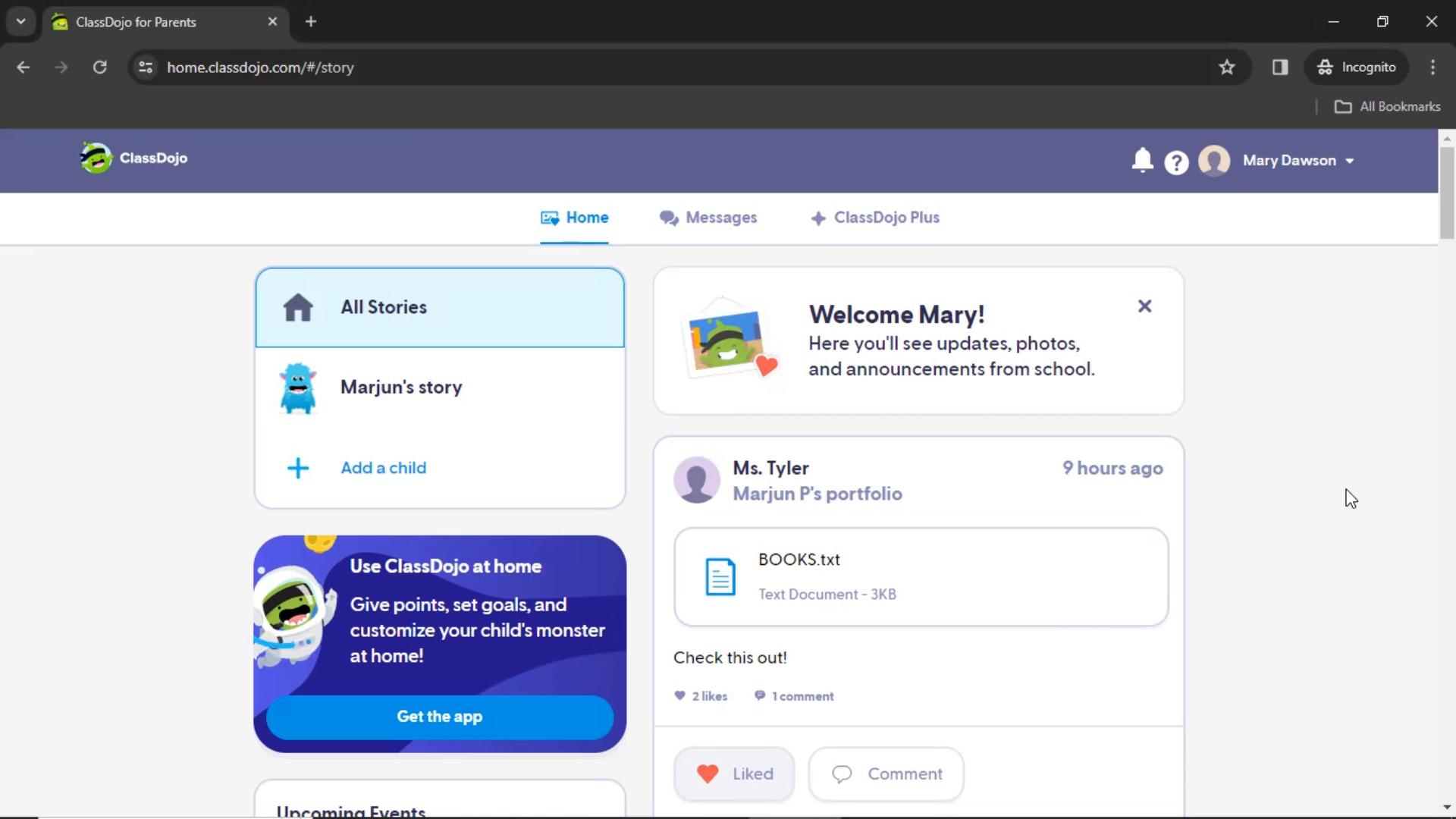Screen dimensions: 1456x819
Task: Select the Home tab
Action: (575, 217)
